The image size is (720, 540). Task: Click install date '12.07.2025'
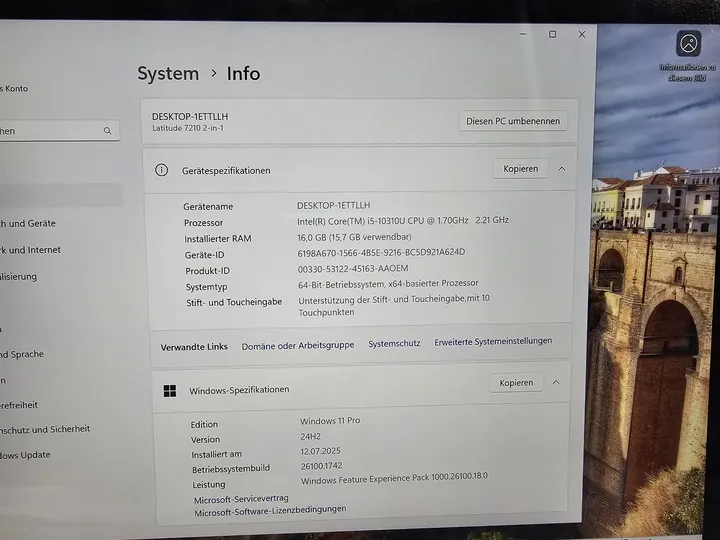pyautogui.click(x=320, y=451)
